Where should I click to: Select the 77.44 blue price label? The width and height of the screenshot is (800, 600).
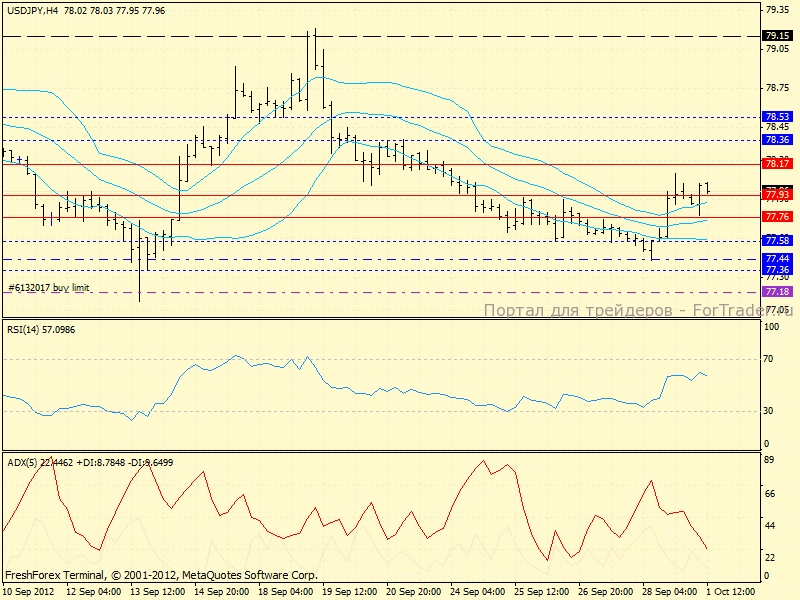click(x=777, y=259)
